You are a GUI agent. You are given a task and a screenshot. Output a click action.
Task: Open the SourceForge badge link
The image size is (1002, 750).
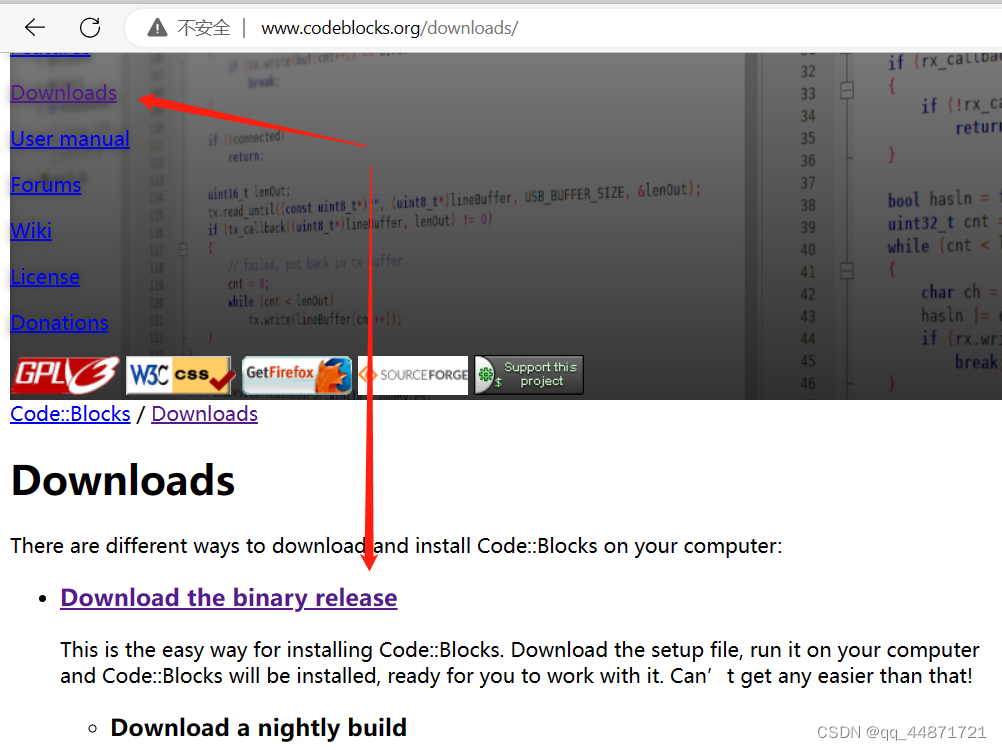coord(412,375)
